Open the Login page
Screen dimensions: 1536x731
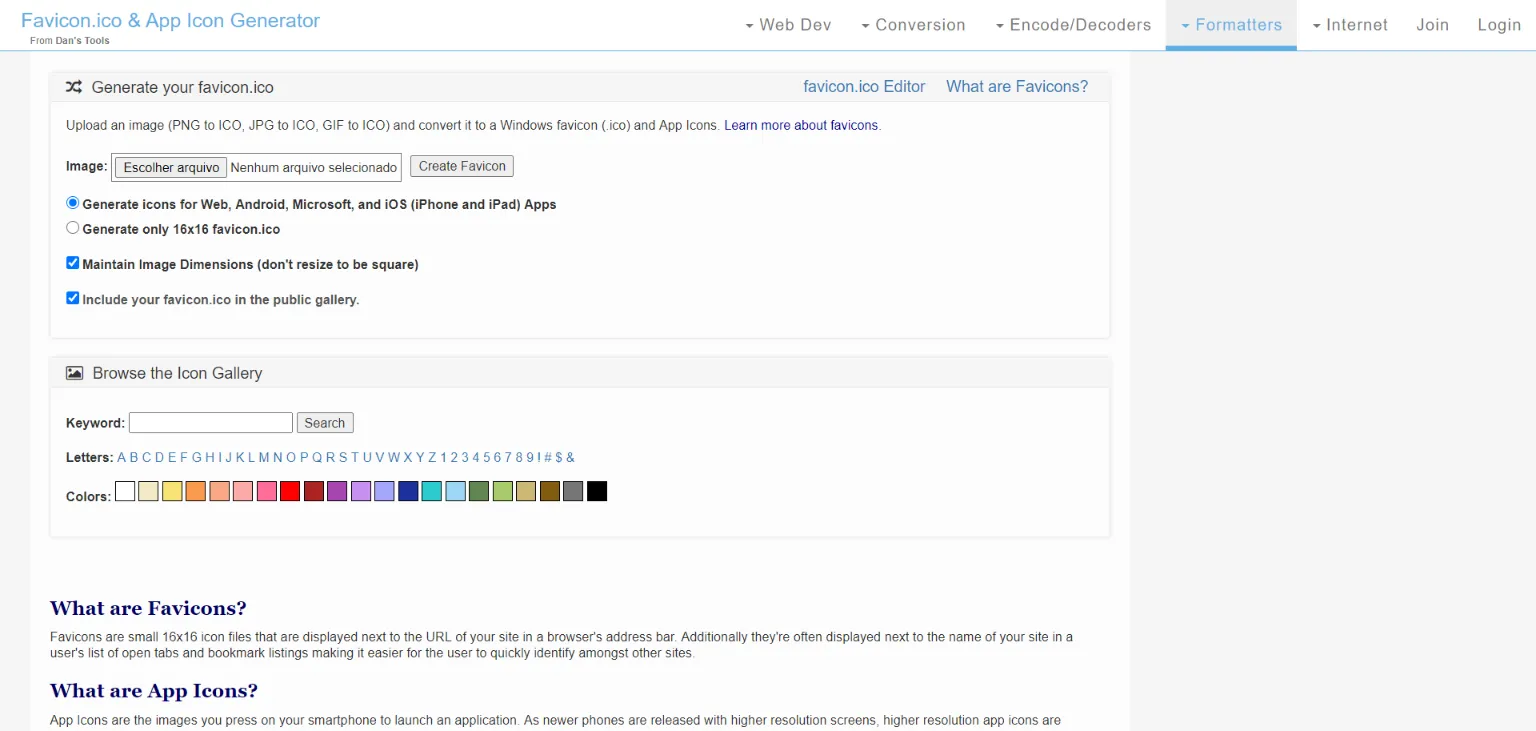tap(1499, 25)
